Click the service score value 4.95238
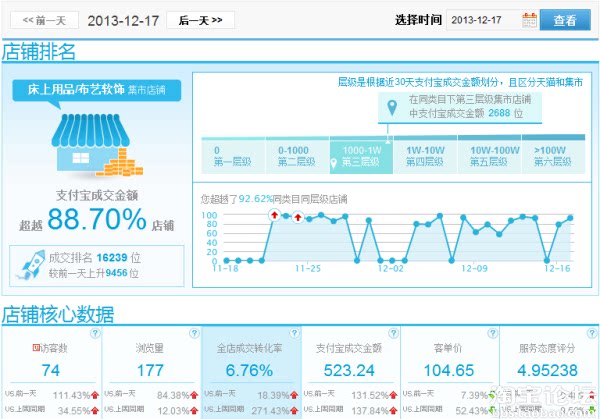600x419 pixels. (x=547, y=370)
